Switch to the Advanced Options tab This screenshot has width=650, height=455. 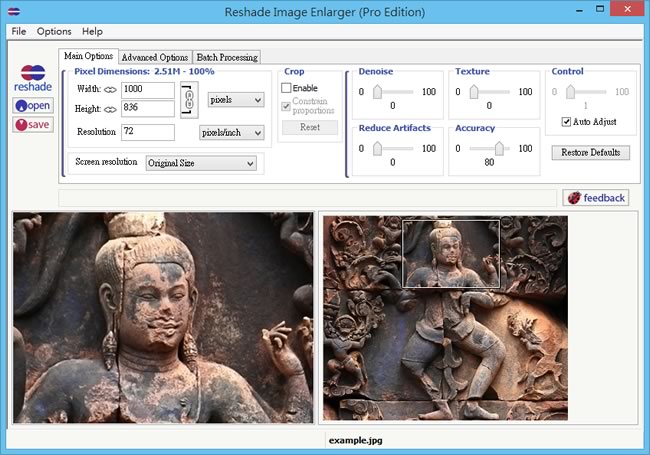tap(154, 57)
